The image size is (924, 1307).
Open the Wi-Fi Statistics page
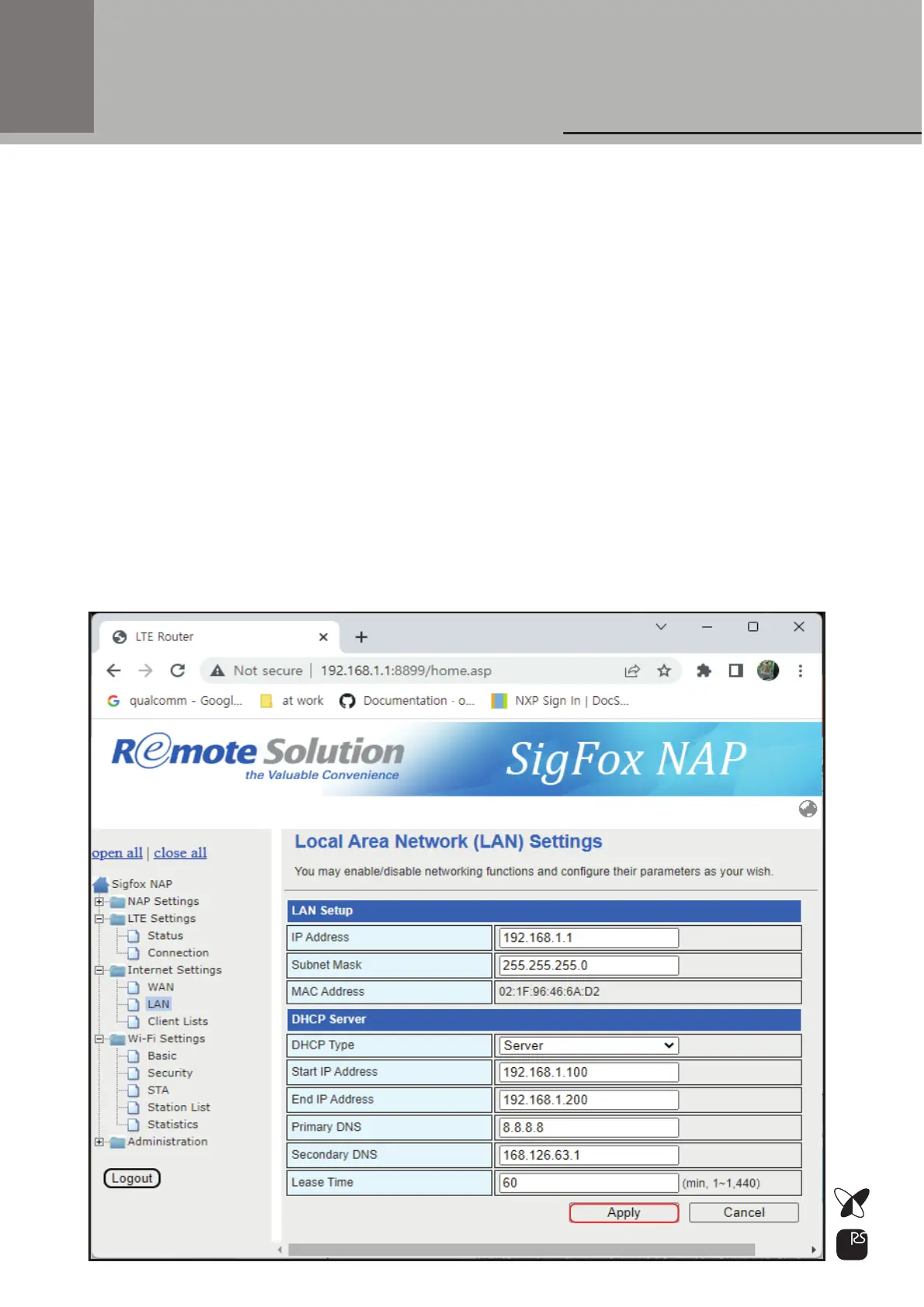tap(173, 1125)
